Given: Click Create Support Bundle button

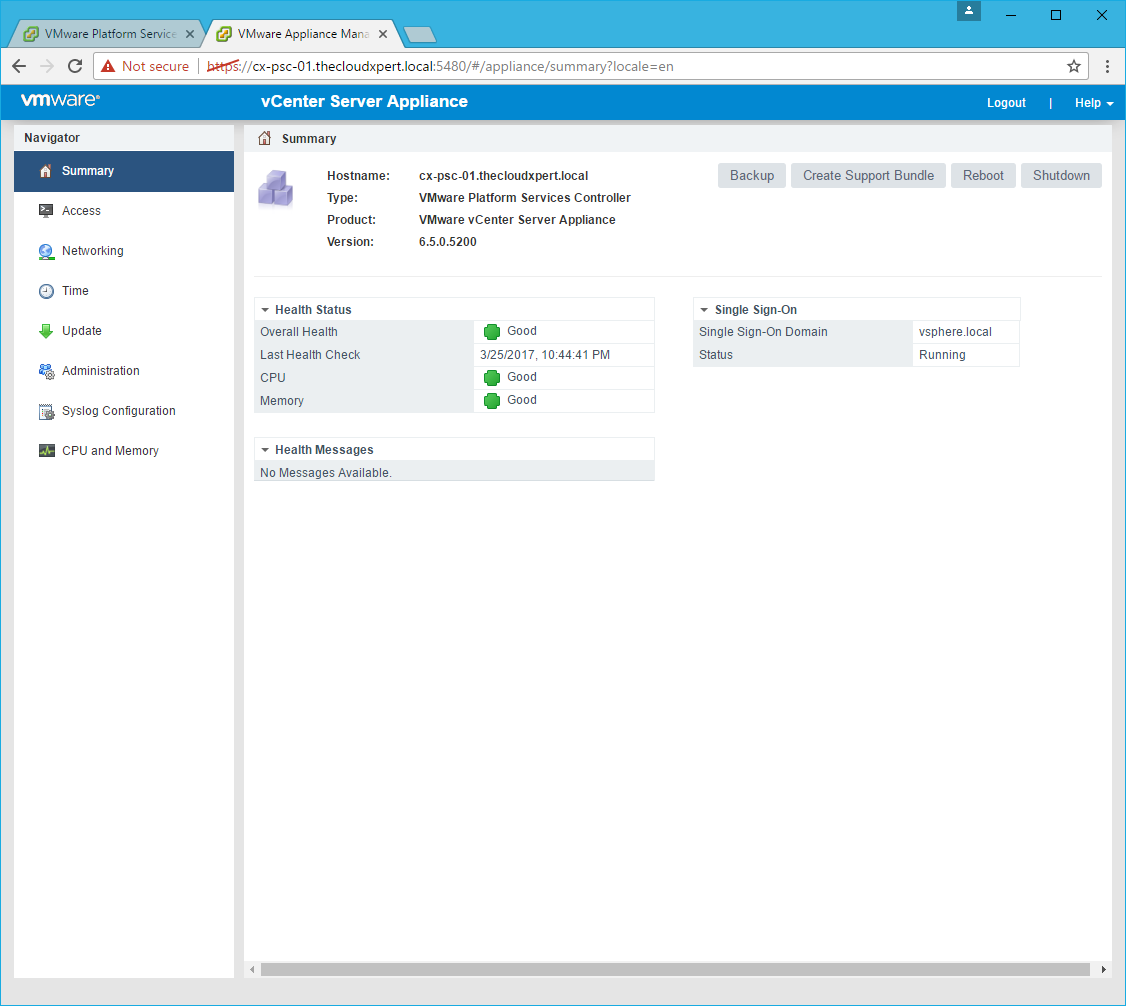Looking at the screenshot, I should (868, 176).
